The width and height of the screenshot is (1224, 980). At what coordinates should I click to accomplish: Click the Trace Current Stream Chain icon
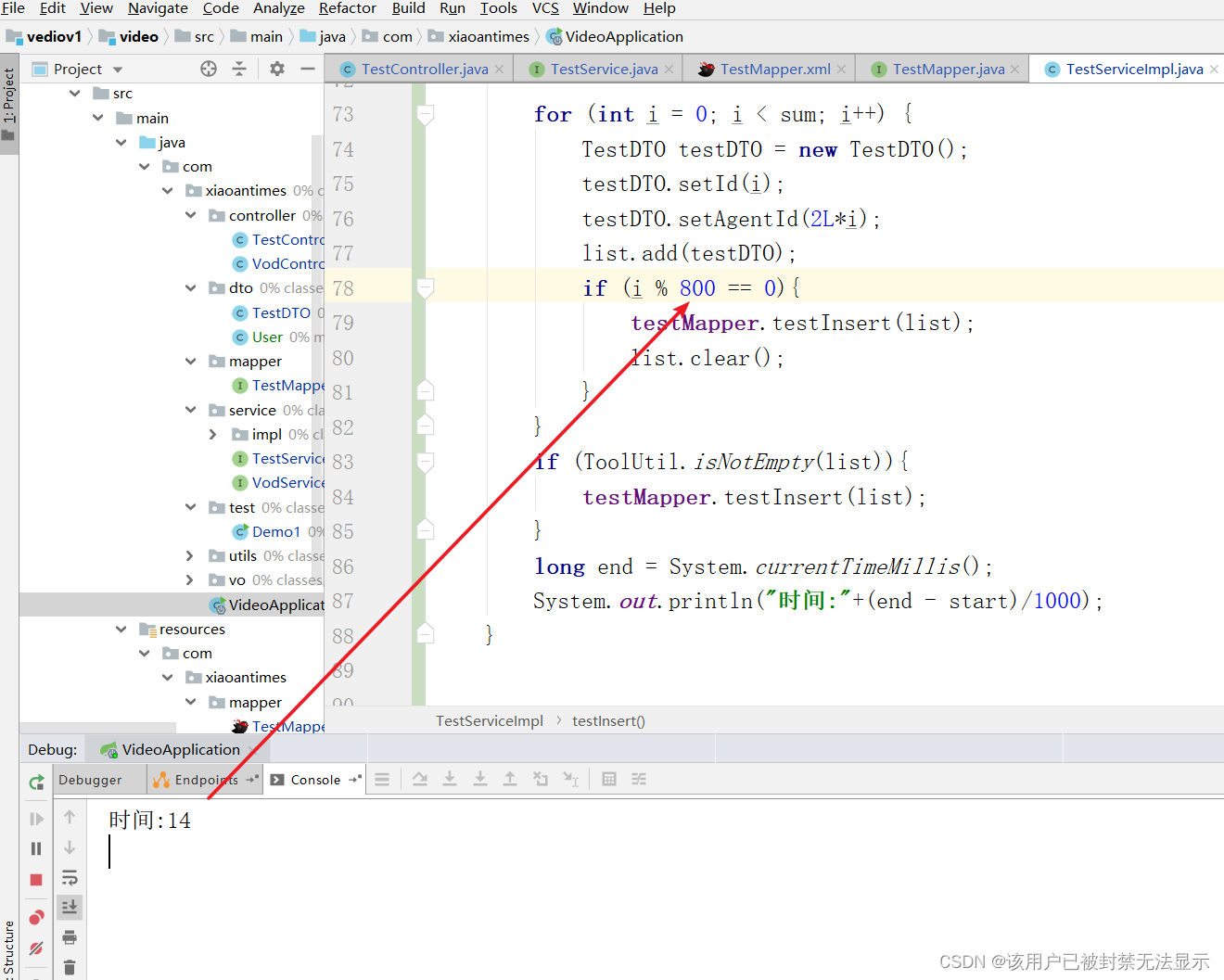point(639,779)
